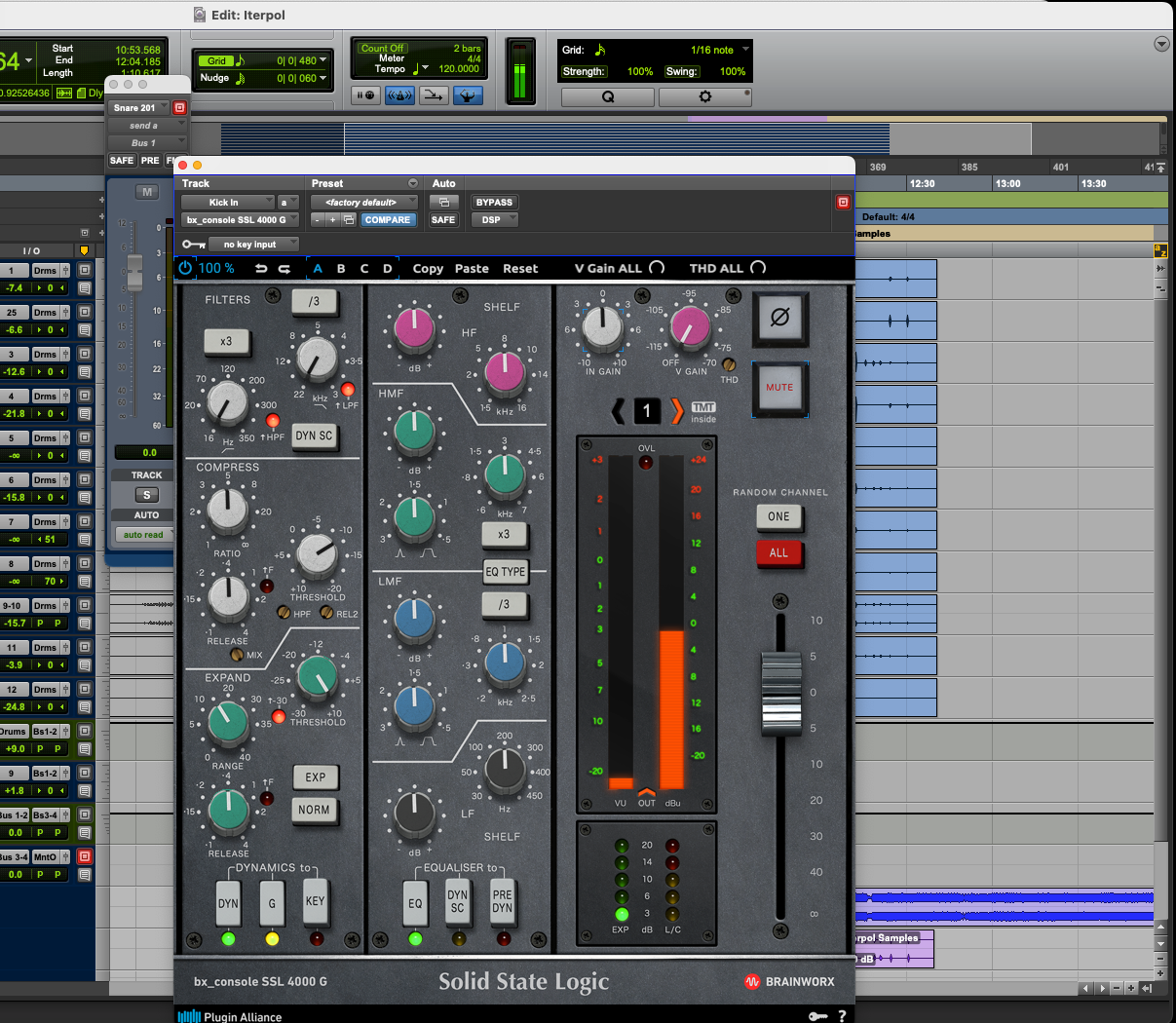Viewport: 1176px width, 1023px height.
Task: Click the red random channel ALL button
Action: coord(779,553)
